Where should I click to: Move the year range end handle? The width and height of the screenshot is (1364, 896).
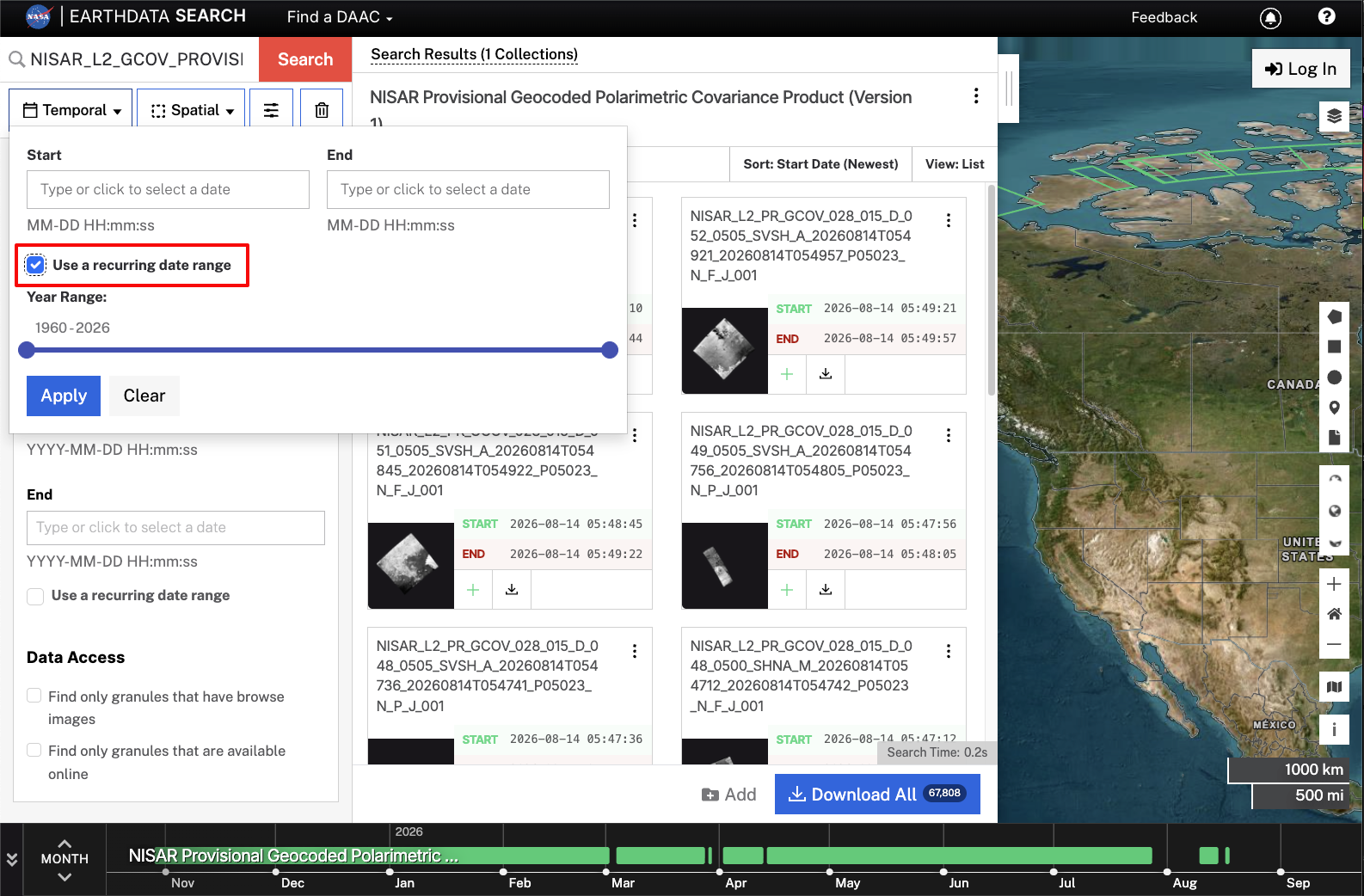coord(610,350)
